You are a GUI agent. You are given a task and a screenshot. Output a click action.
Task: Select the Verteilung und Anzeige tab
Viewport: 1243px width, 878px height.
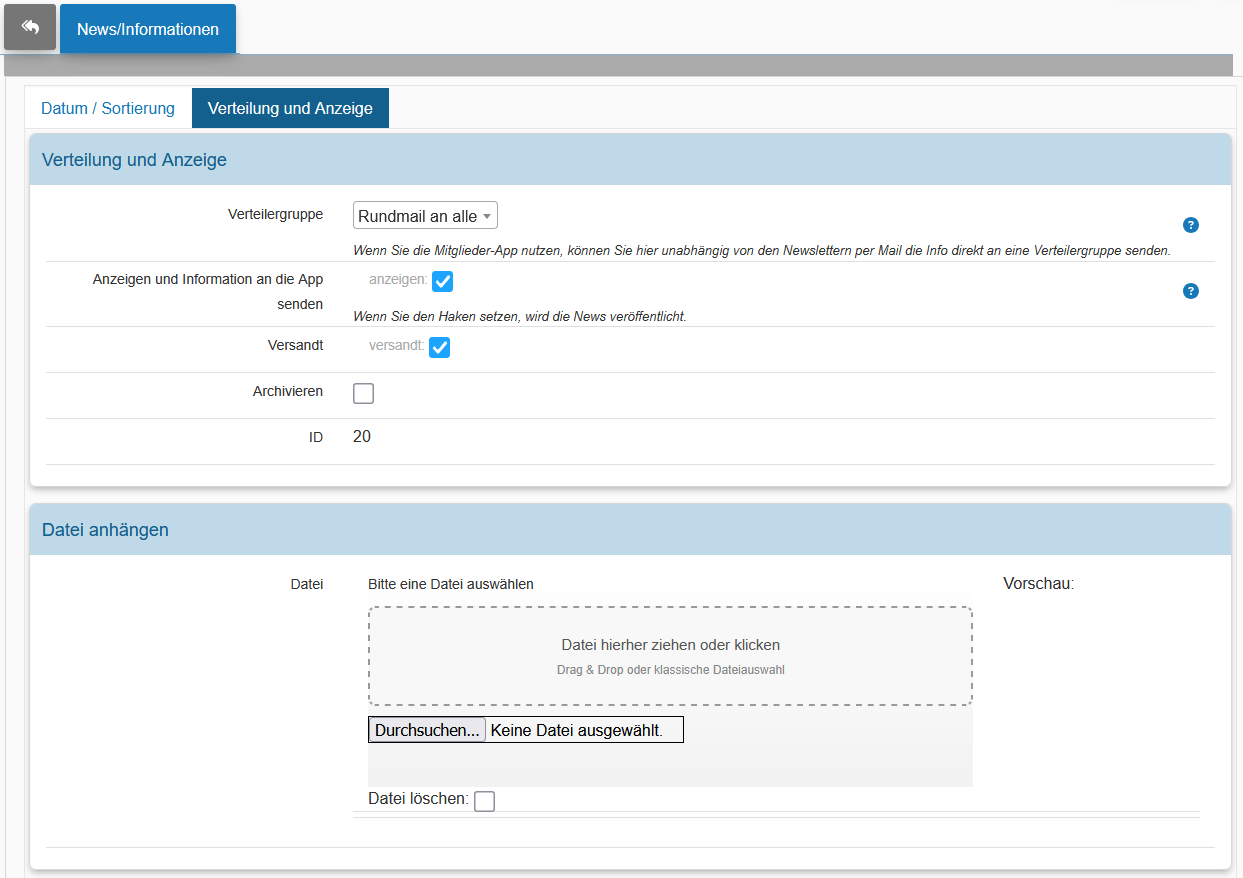tap(290, 108)
